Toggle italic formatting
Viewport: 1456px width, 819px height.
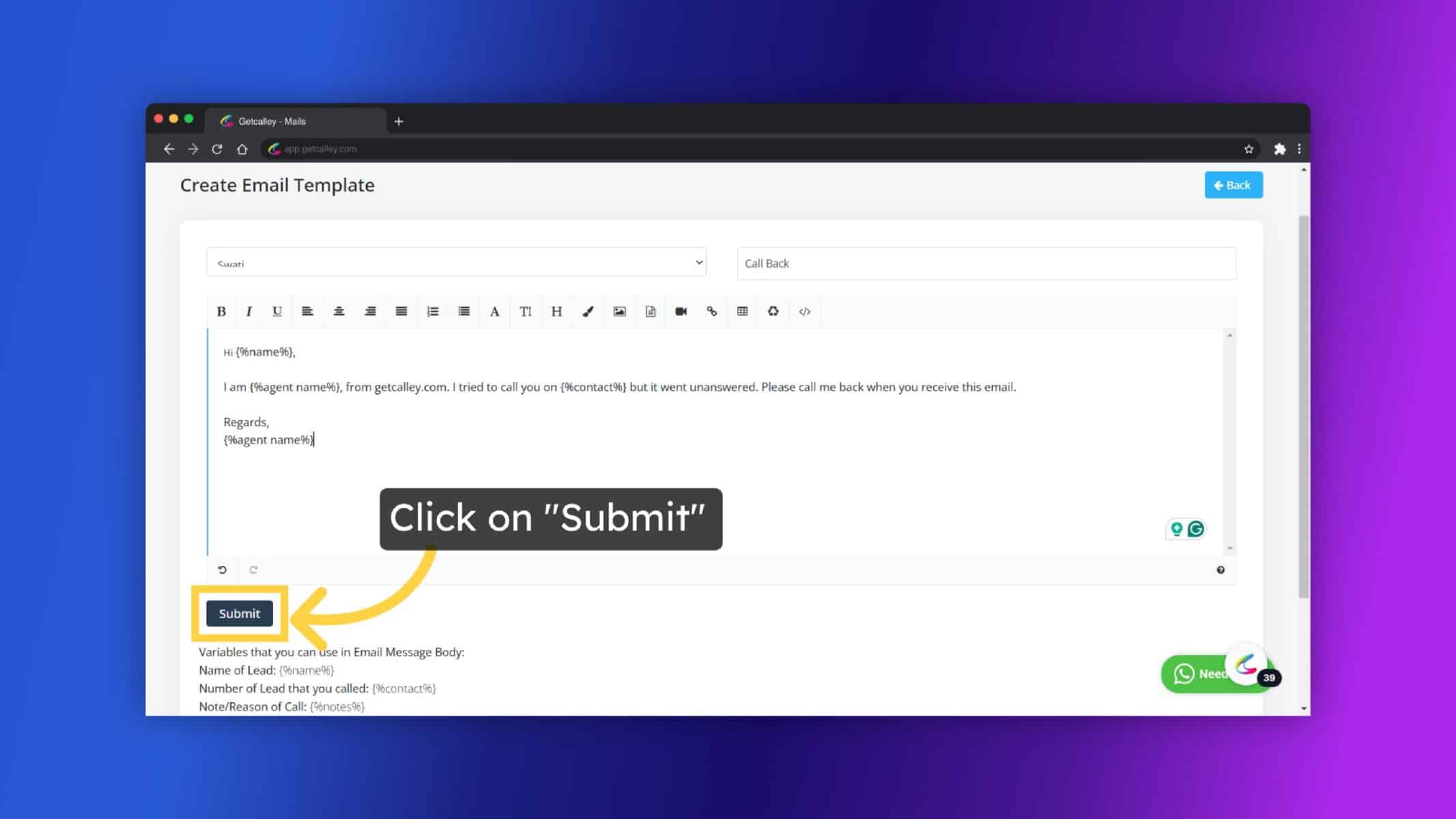point(248,311)
